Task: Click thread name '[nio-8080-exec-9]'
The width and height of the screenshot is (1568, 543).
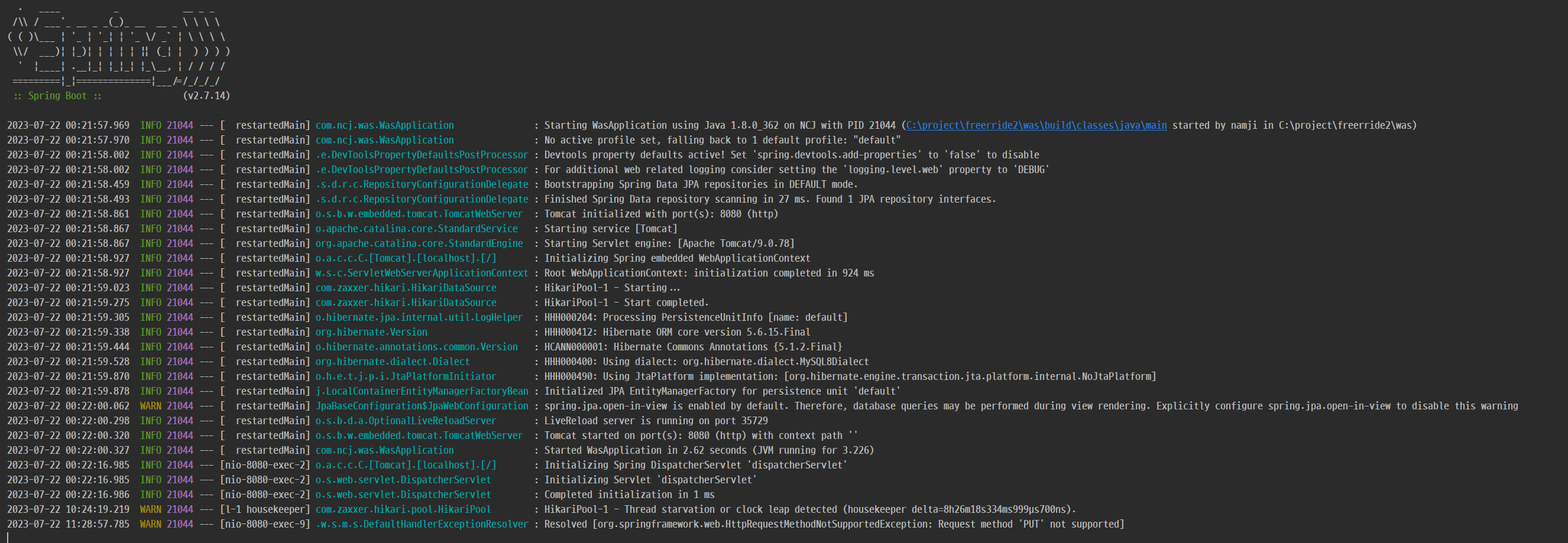Action: pos(265,524)
